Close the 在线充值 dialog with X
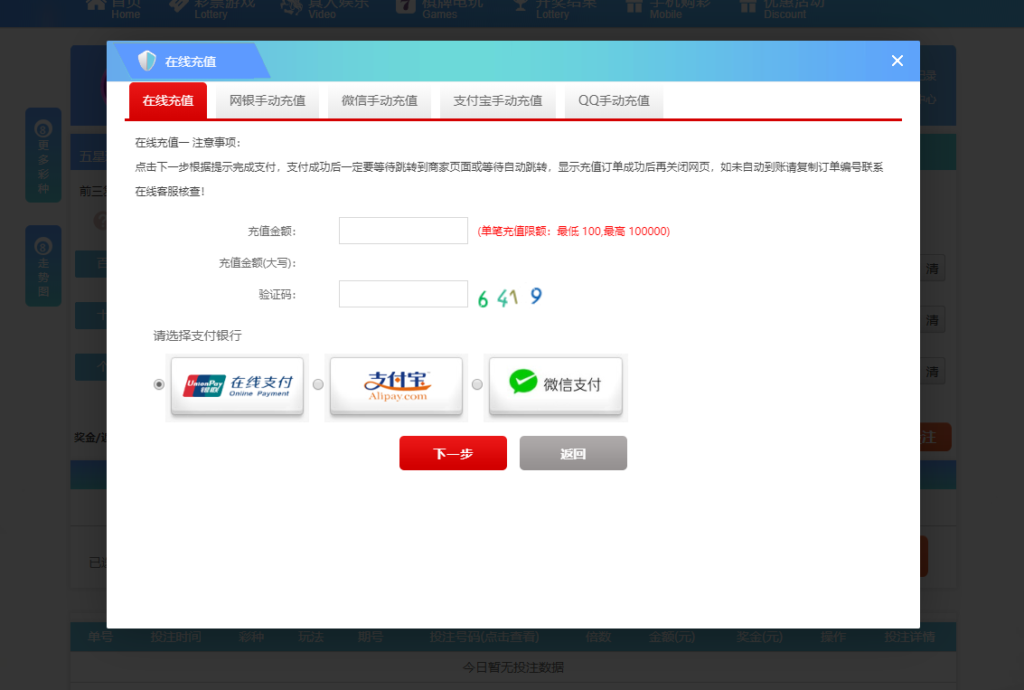The height and width of the screenshot is (690, 1024). [x=897, y=61]
